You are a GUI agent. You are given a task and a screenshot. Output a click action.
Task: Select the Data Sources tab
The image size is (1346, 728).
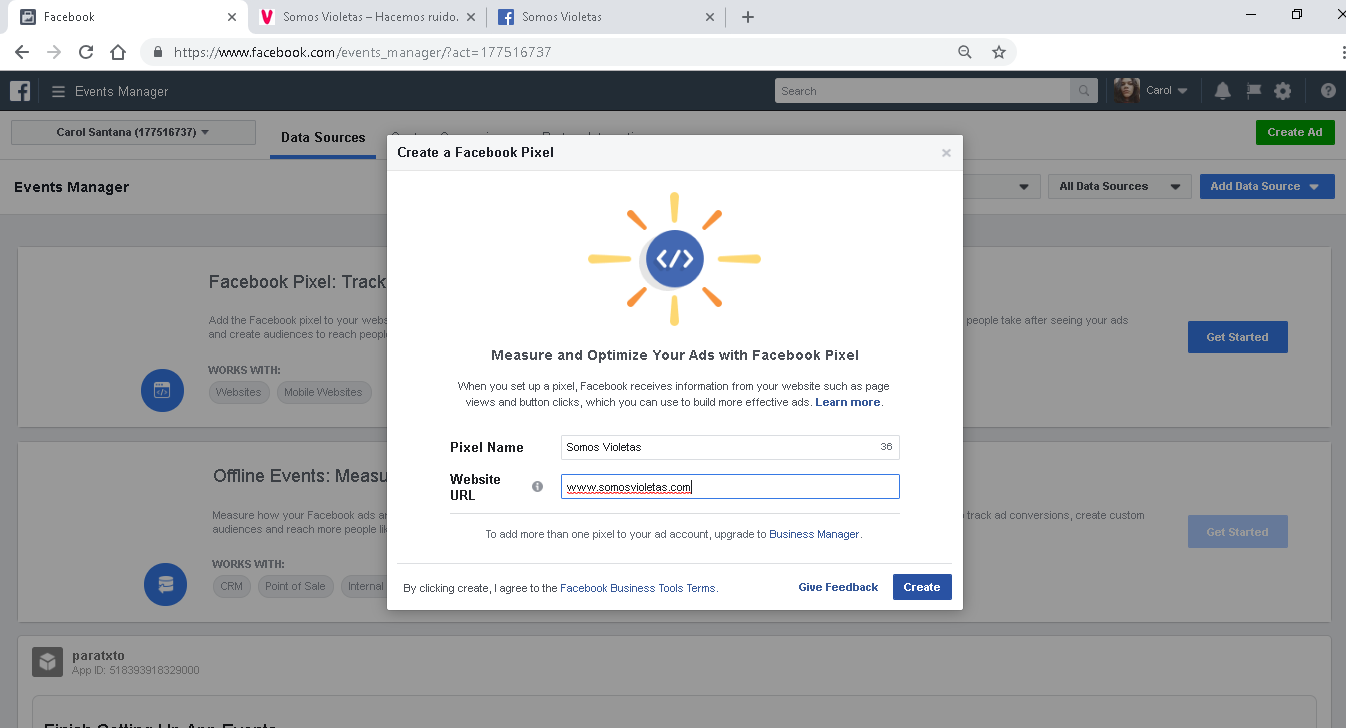click(323, 138)
